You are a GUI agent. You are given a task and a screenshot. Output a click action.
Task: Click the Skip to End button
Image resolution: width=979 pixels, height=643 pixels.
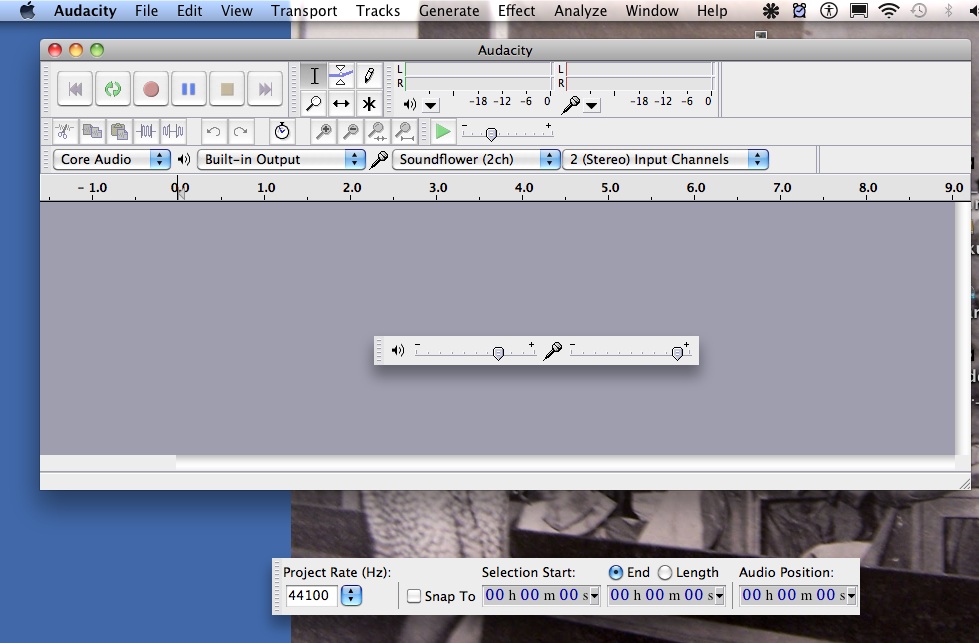[265, 89]
